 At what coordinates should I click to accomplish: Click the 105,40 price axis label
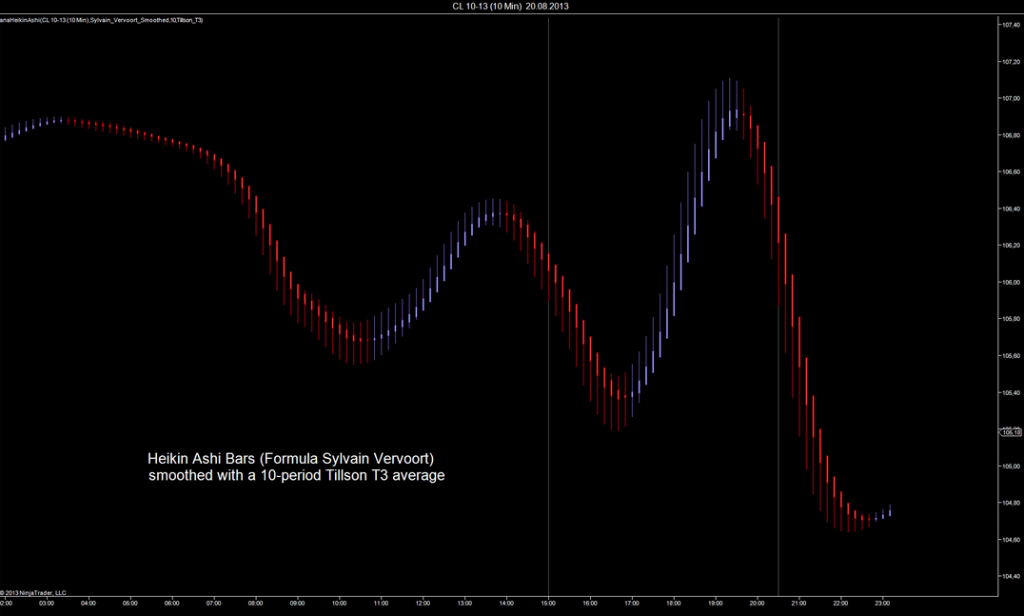click(x=1011, y=393)
